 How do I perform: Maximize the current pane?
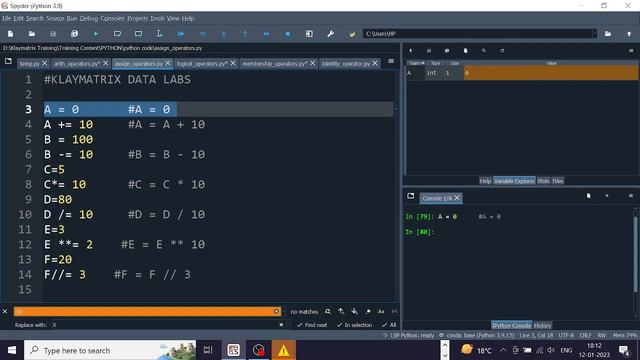(309, 34)
